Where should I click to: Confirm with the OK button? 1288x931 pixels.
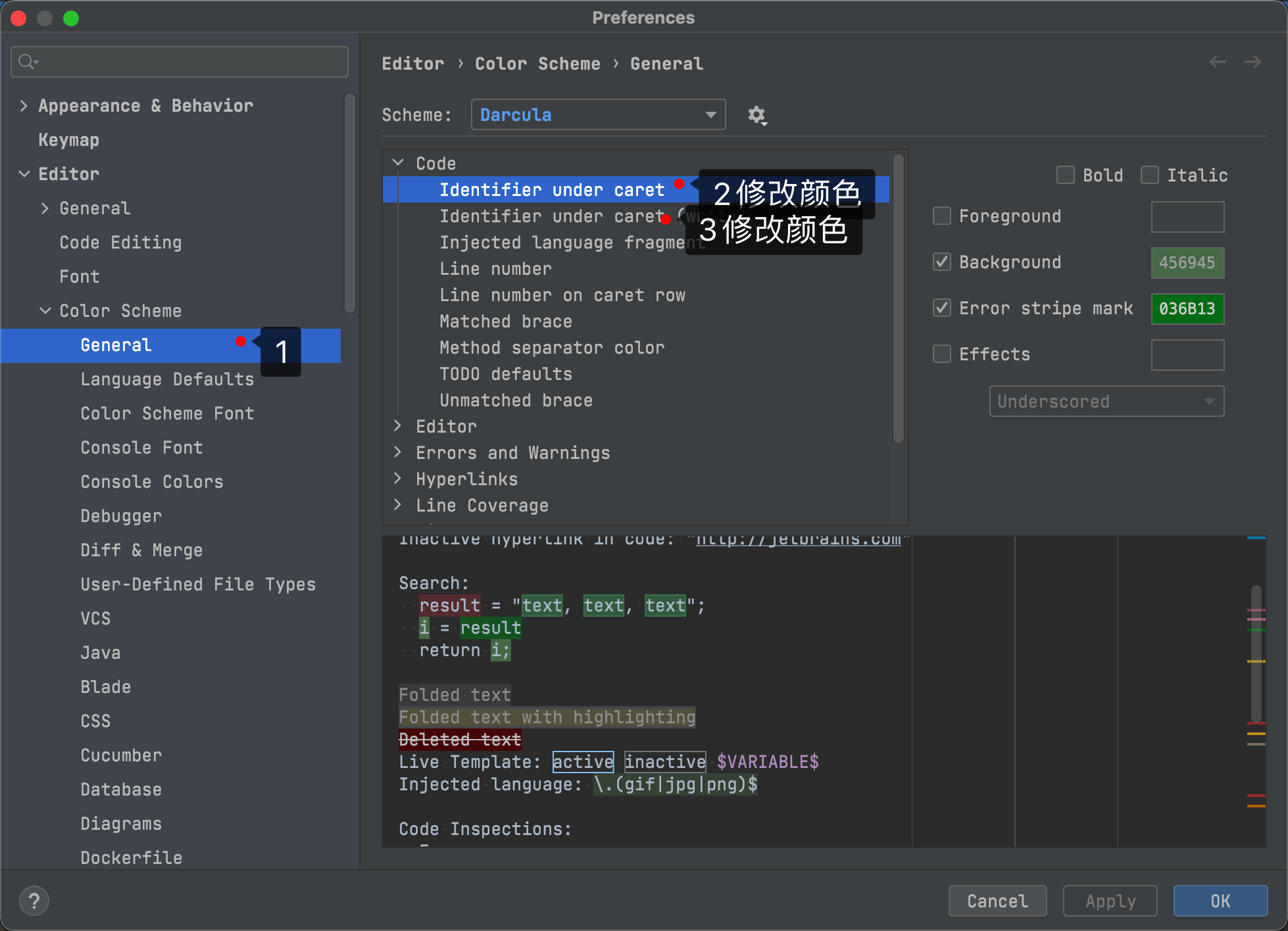click(x=1220, y=901)
